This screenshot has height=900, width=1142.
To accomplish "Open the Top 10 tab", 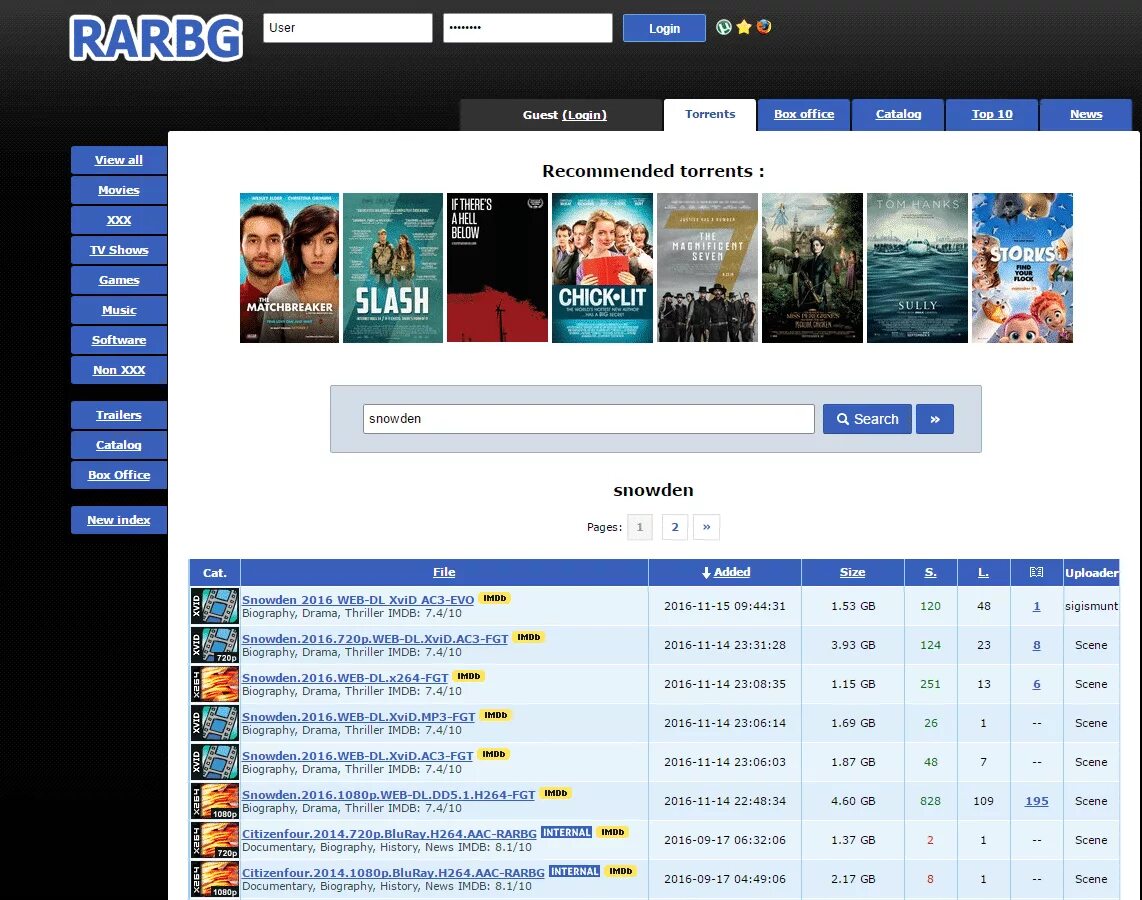I will point(992,114).
